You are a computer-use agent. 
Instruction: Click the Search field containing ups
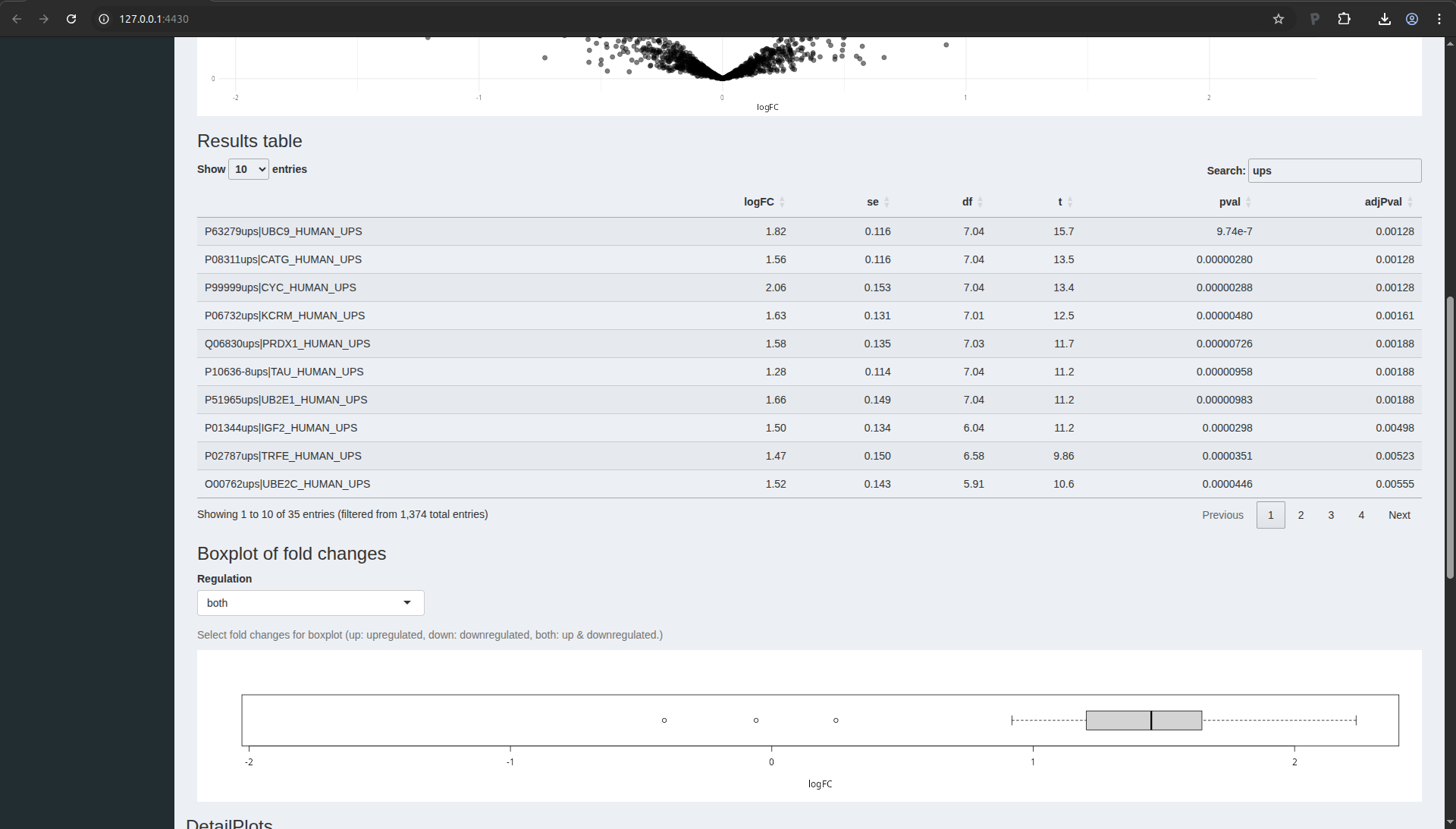pyautogui.click(x=1335, y=171)
